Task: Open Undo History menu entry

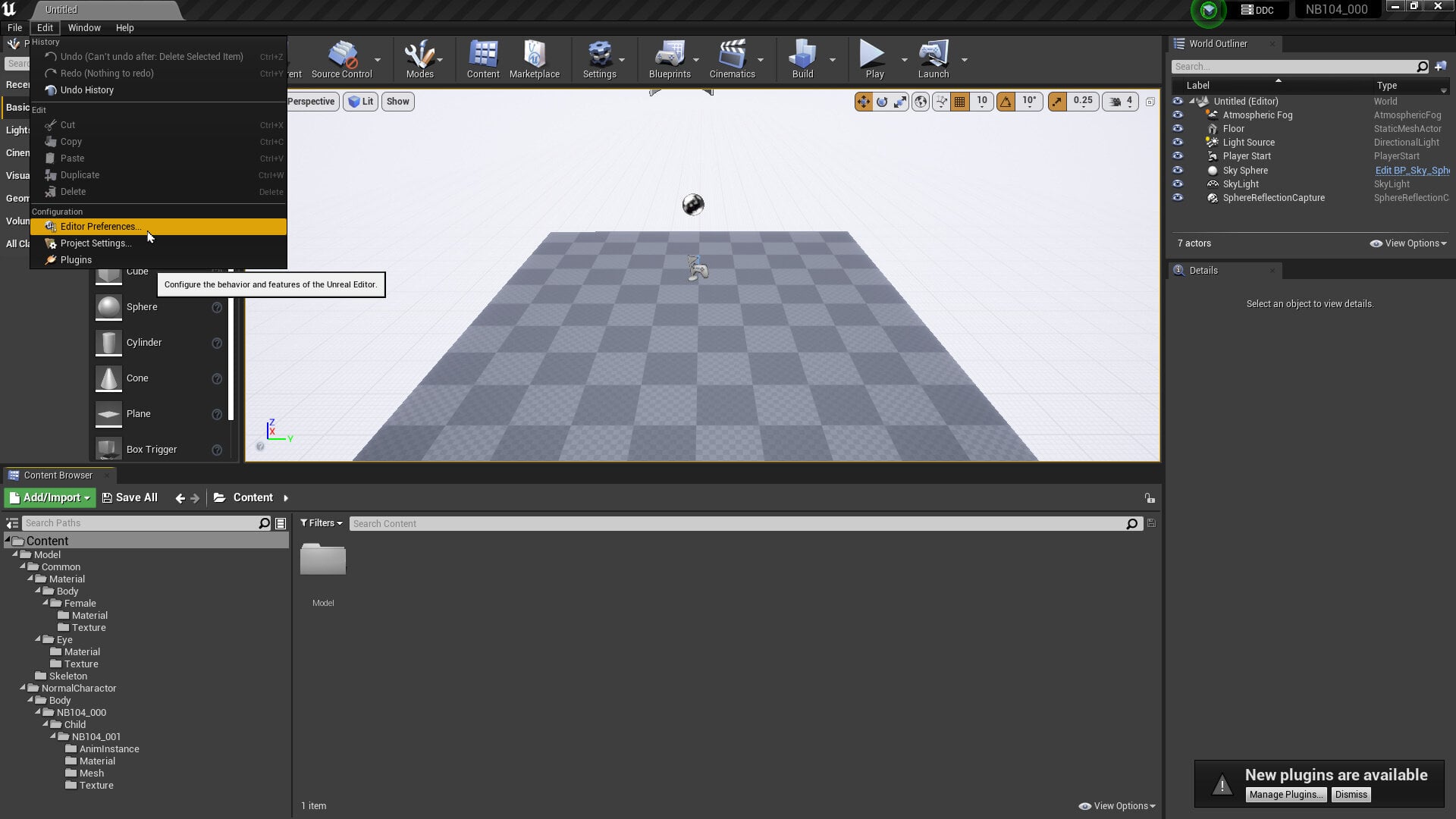Action: [x=158, y=90]
